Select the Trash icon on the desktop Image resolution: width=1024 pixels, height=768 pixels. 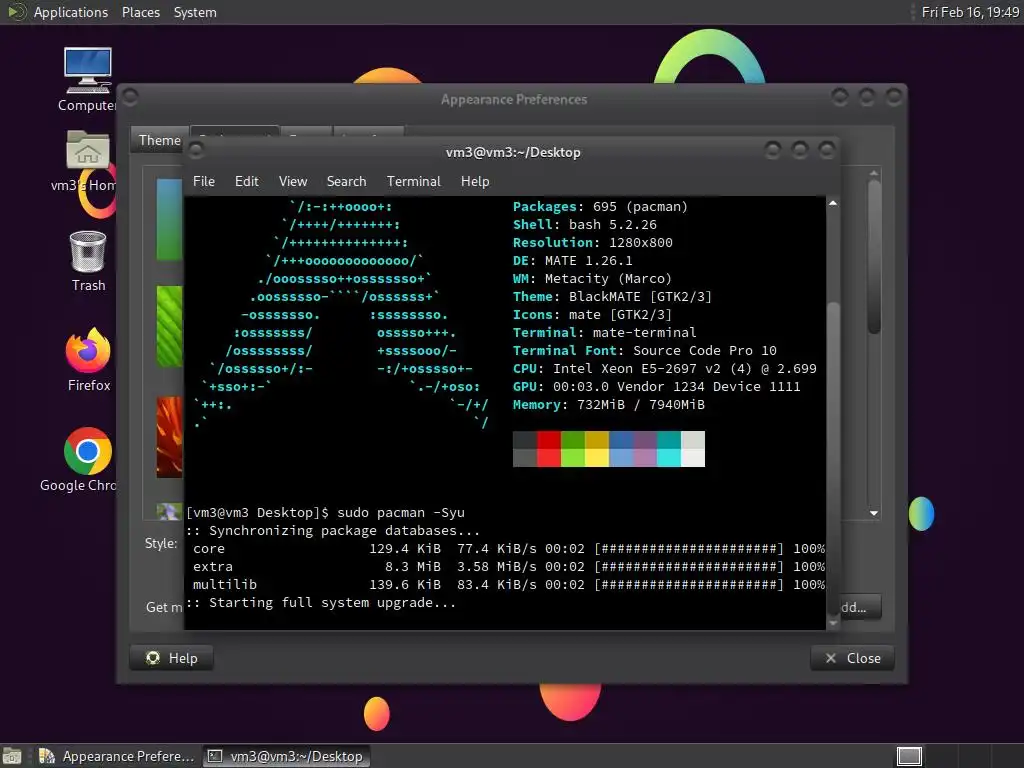pos(88,261)
